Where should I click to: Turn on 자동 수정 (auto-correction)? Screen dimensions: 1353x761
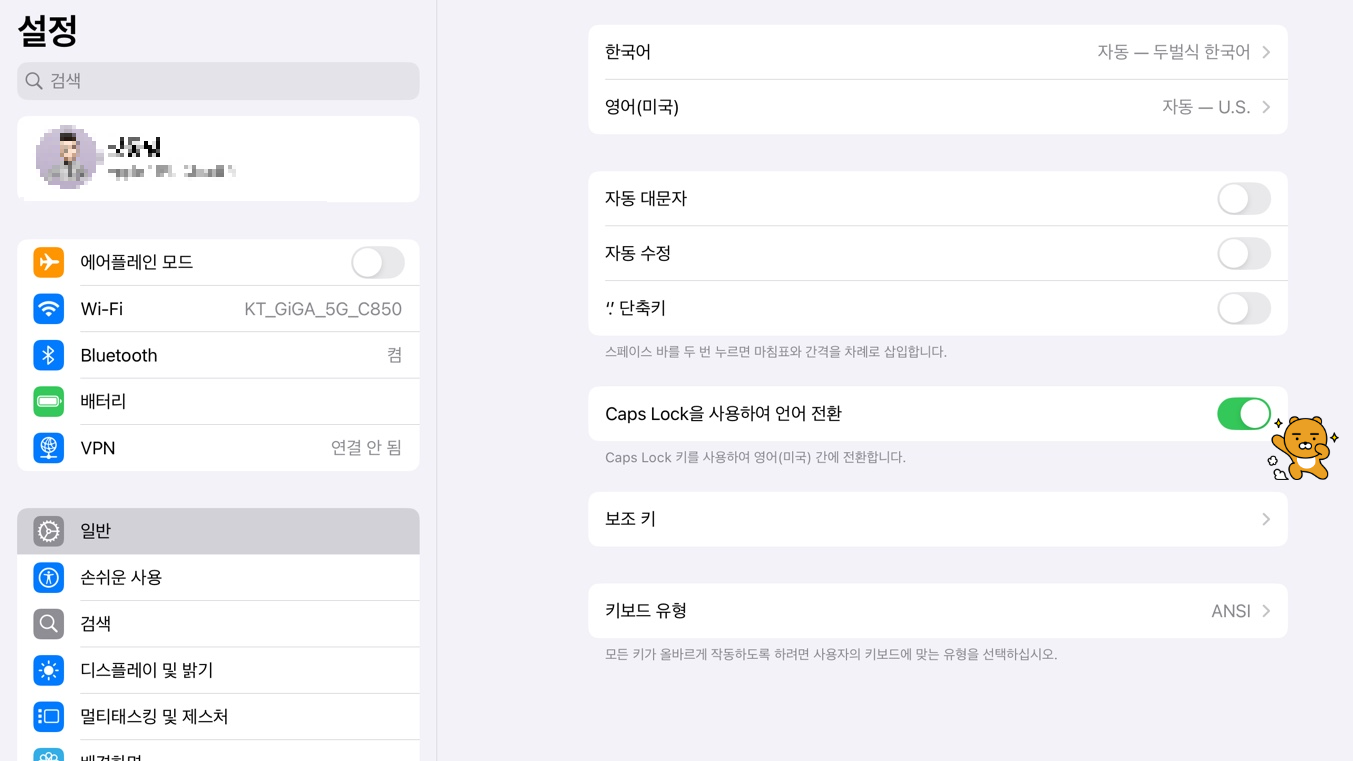pos(1243,253)
